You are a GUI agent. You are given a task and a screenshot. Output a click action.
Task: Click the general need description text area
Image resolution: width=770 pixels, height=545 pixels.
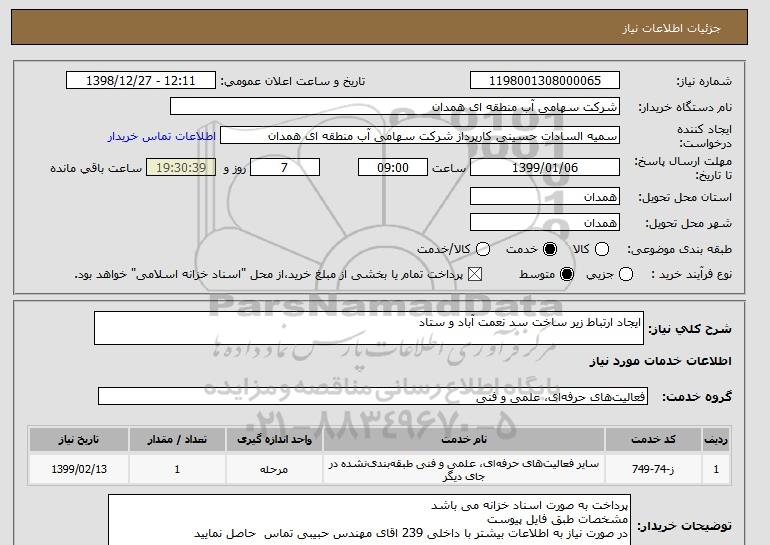coord(369,328)
